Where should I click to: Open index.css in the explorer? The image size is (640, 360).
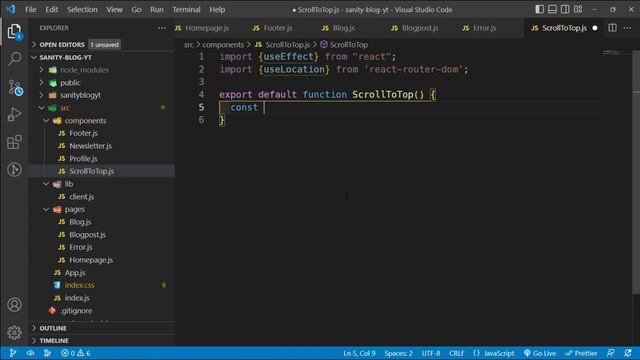tap(102, 285)
